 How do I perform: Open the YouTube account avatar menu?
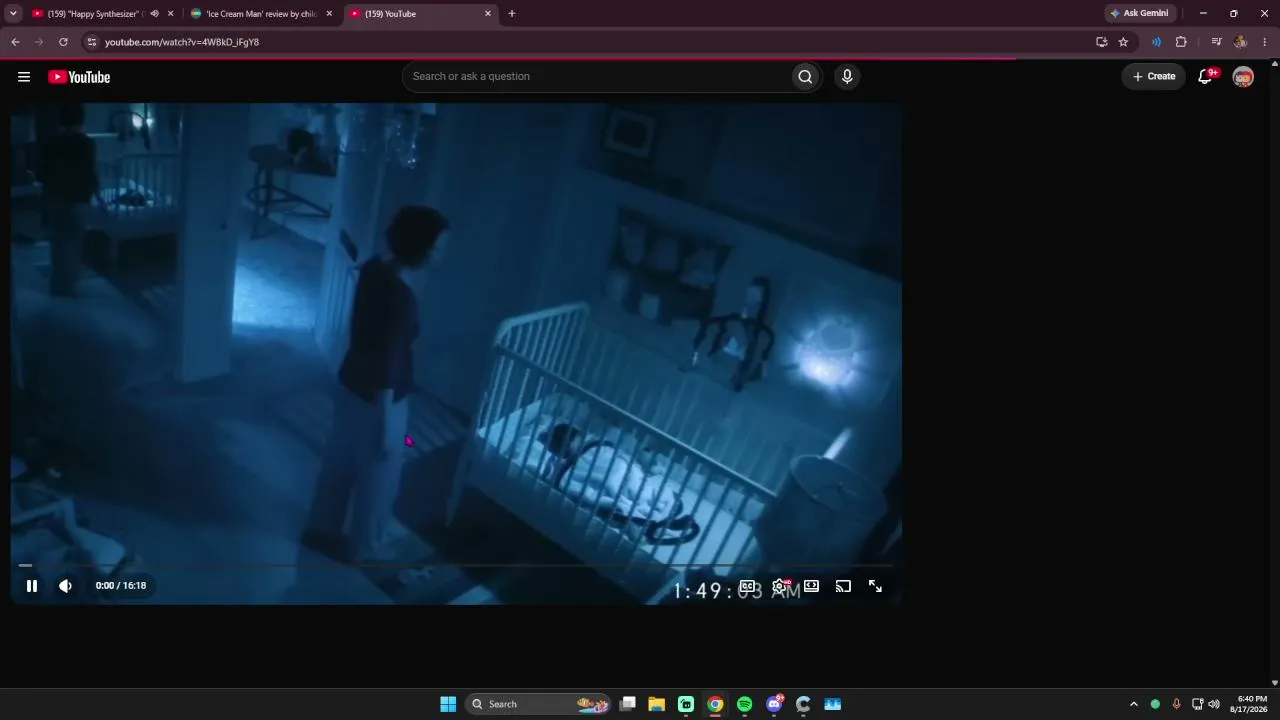pyautogui.click(x=1243, y=77)
